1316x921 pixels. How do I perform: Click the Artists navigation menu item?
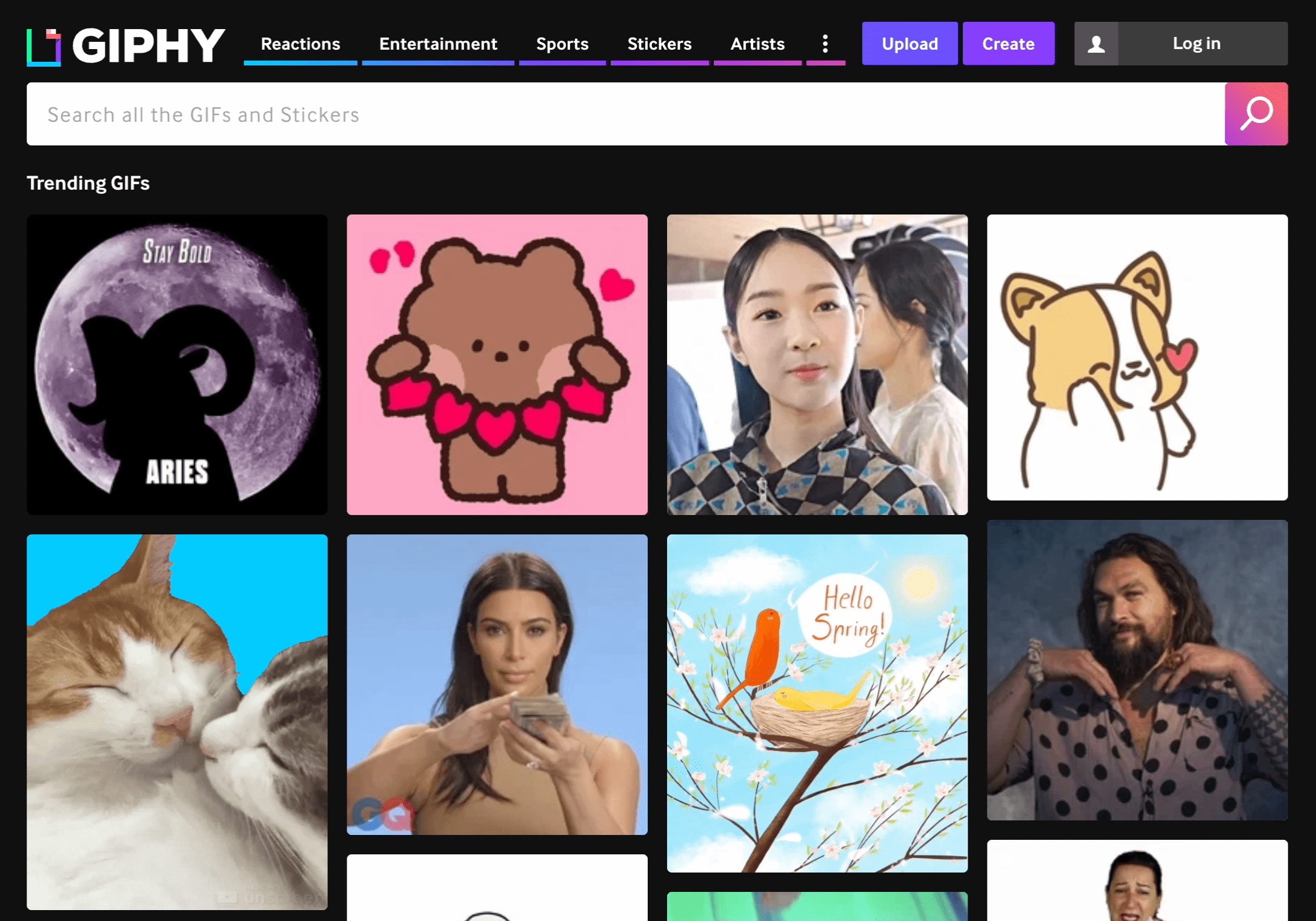[756, 43]
